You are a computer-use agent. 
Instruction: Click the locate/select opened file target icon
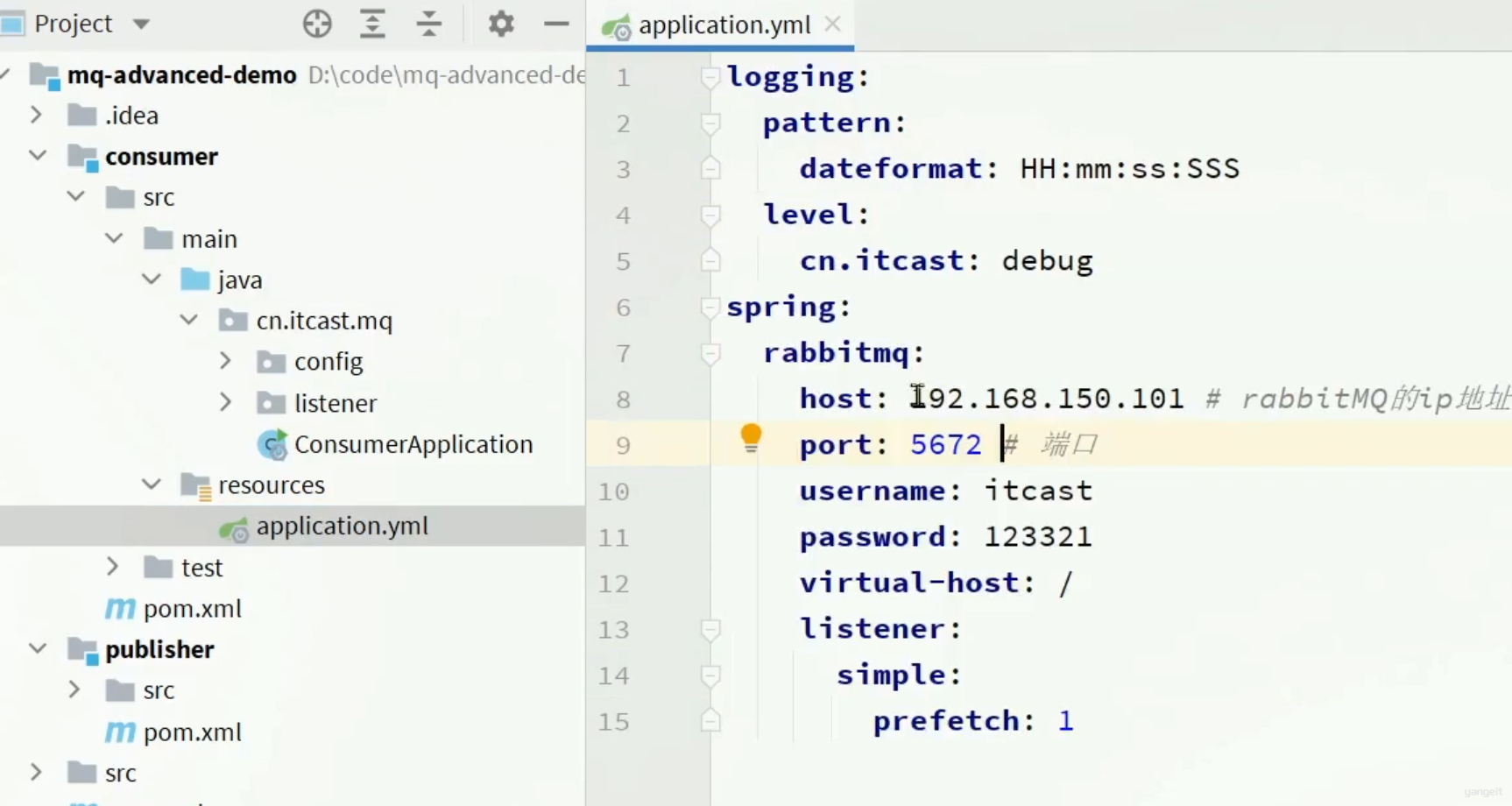(317, 24)
